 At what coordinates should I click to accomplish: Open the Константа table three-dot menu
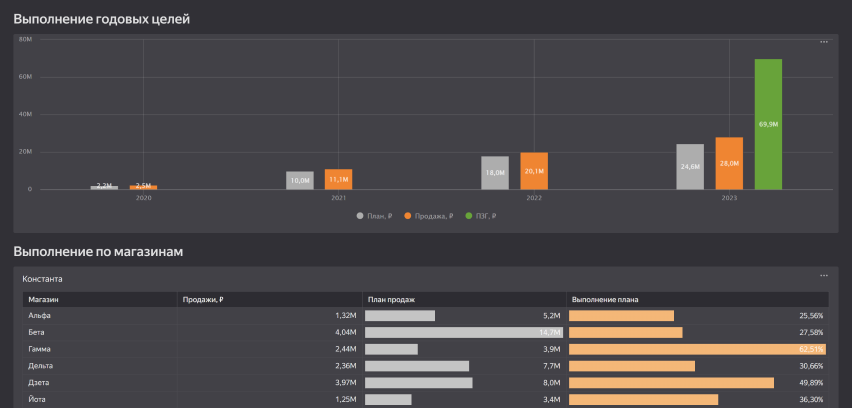[824, 275]
